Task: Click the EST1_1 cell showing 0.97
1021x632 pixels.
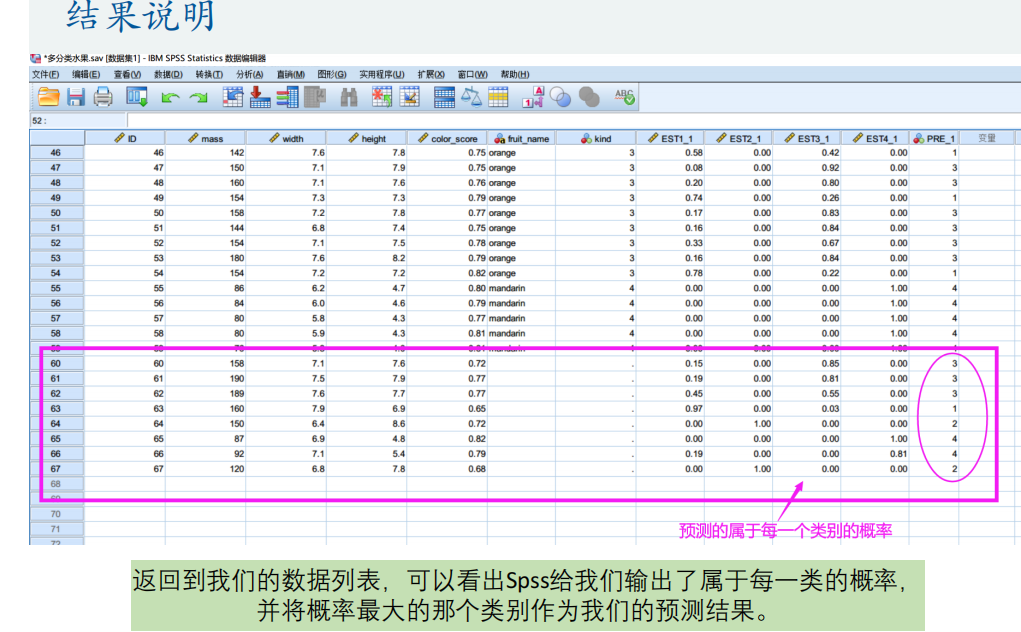Action: click(x=670, y=409)
